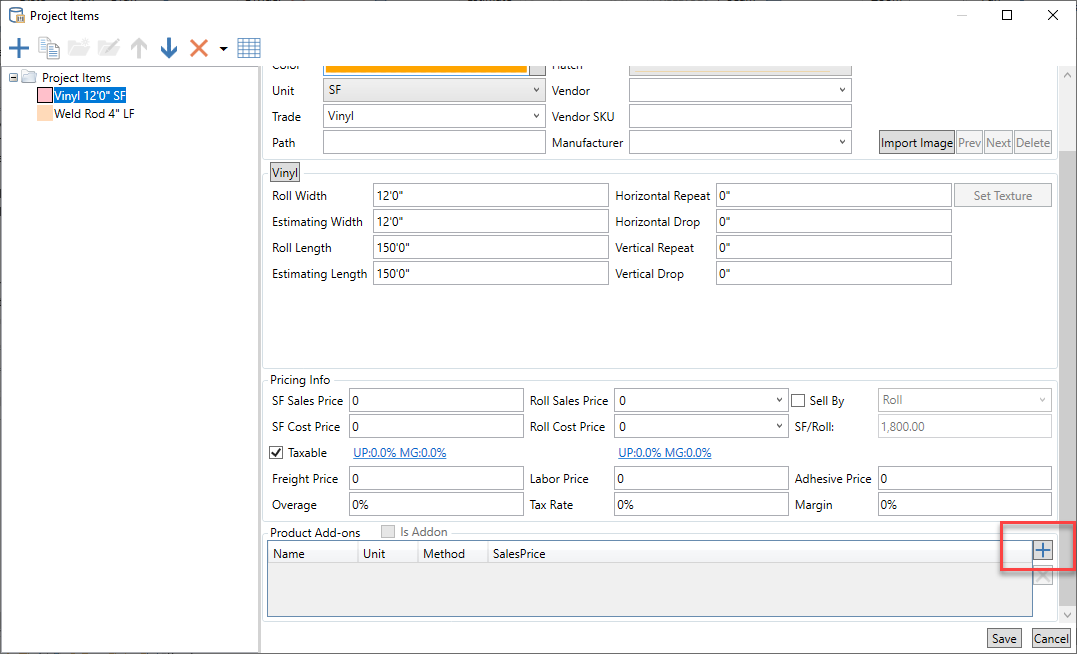Click the Horizontal Drop field
This screenshot has width=1077, height=654.
(834, 221)
